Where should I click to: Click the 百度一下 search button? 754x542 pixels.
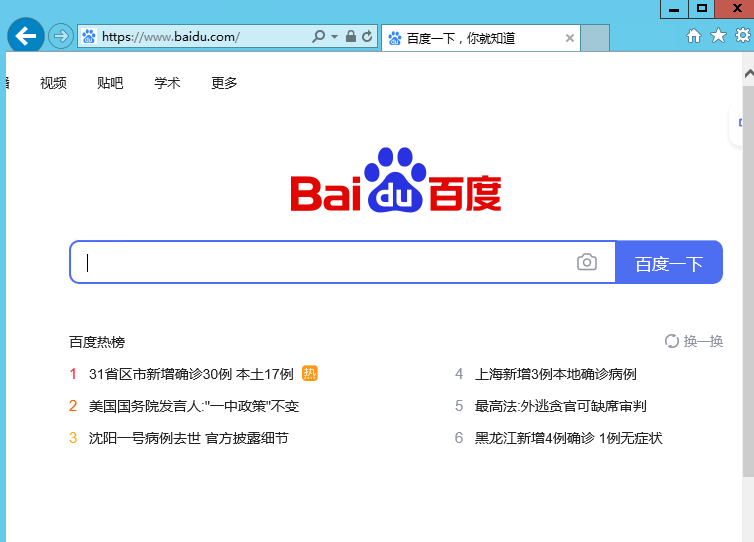click(669, 262)
